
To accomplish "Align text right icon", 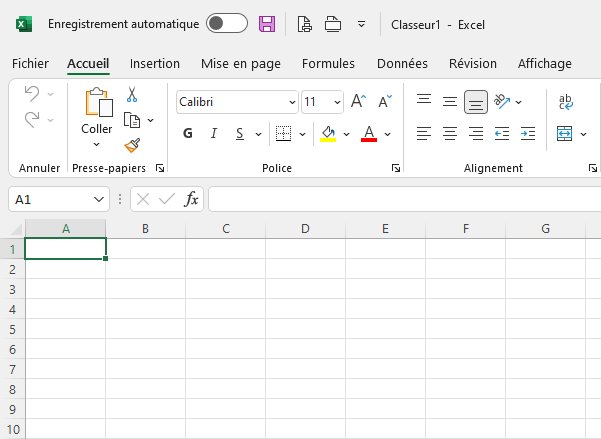I will click(476, 133).
